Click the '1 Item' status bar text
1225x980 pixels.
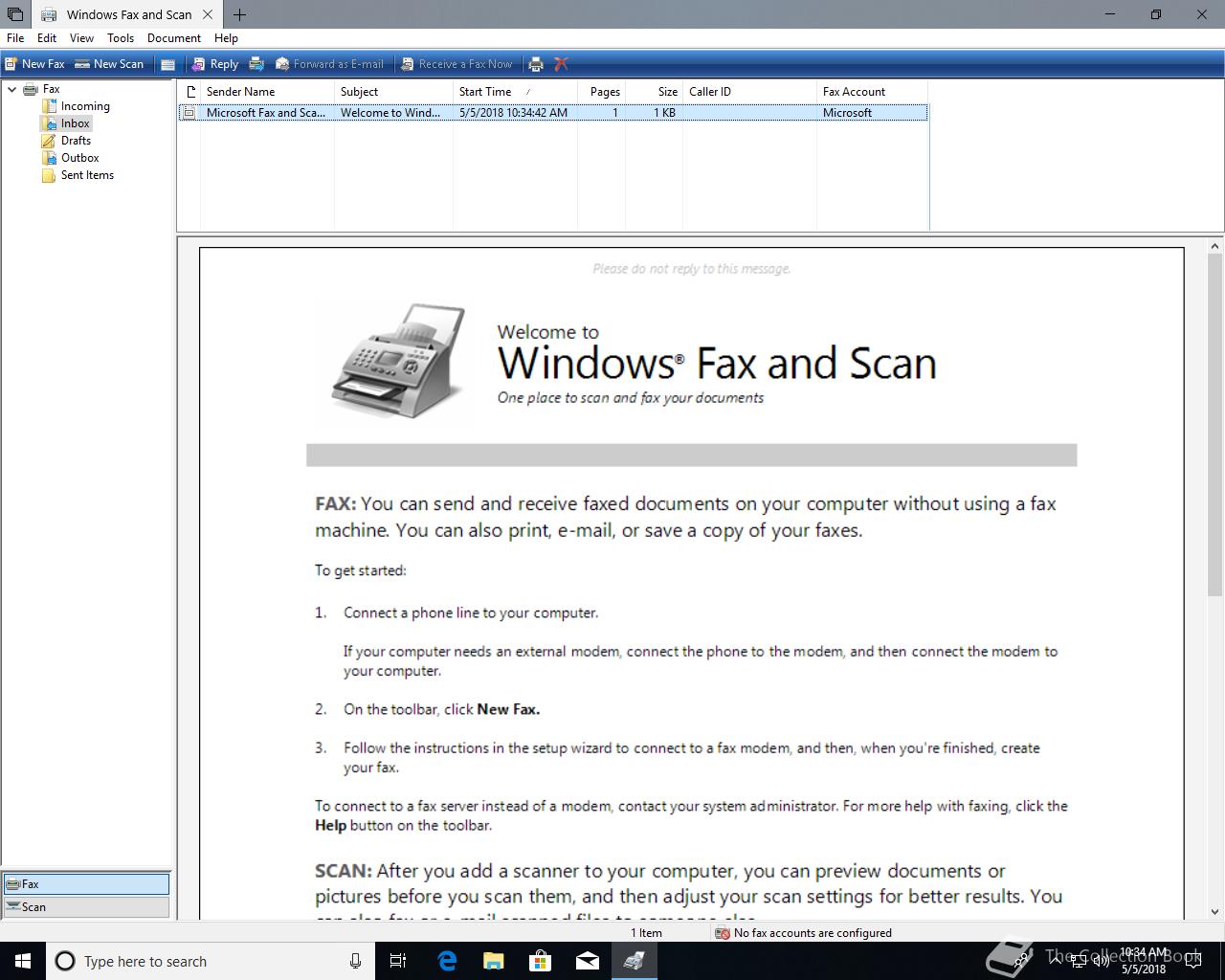coord(646,933)
